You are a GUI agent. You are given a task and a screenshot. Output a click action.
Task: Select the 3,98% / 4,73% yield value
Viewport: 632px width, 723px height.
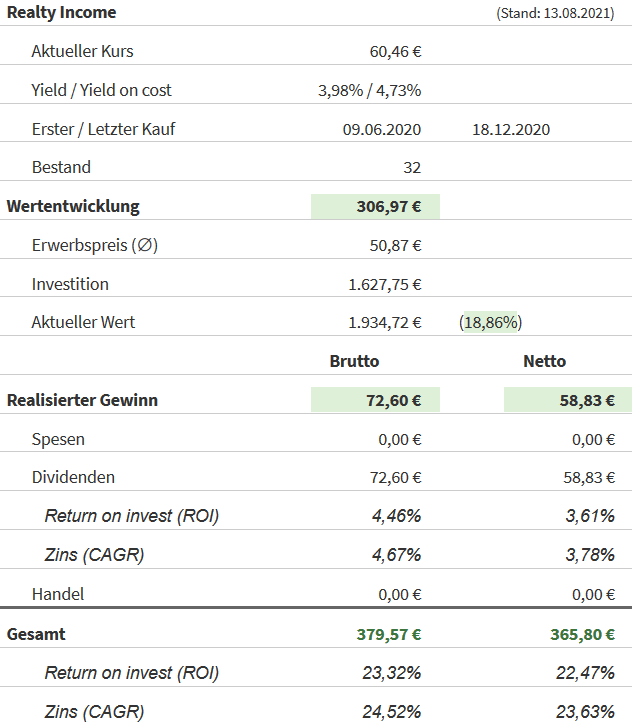(x=369, y=90)
